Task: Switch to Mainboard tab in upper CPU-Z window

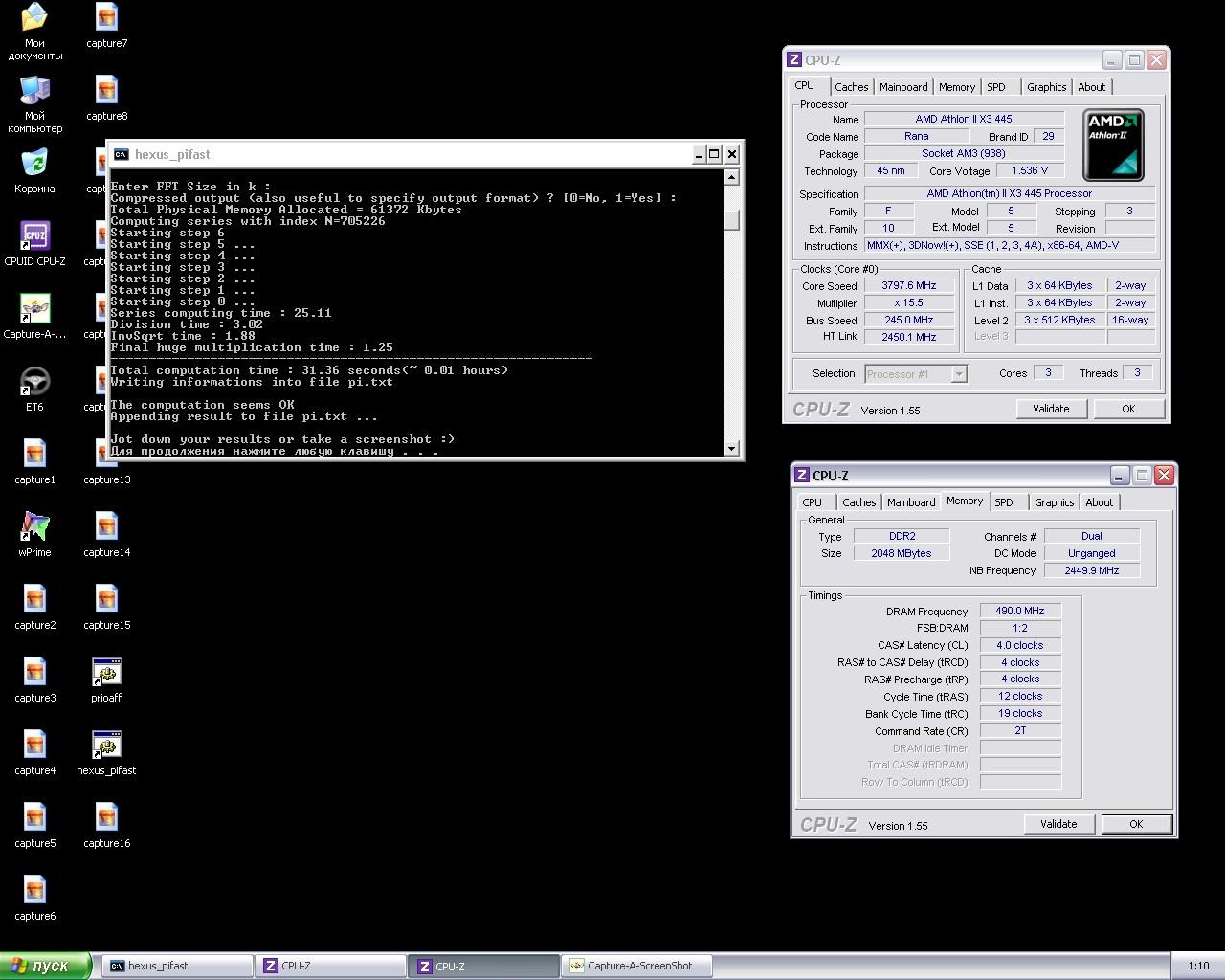Action: pos(903,87)
